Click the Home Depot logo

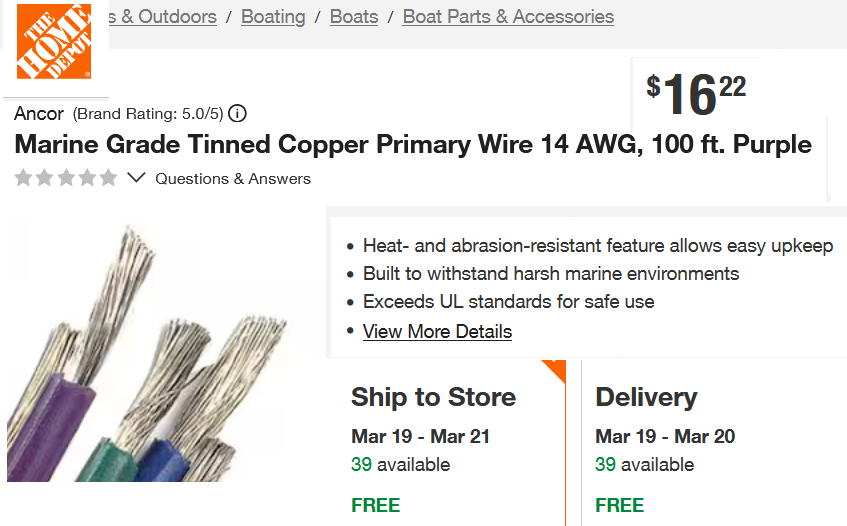coord(54,41)
